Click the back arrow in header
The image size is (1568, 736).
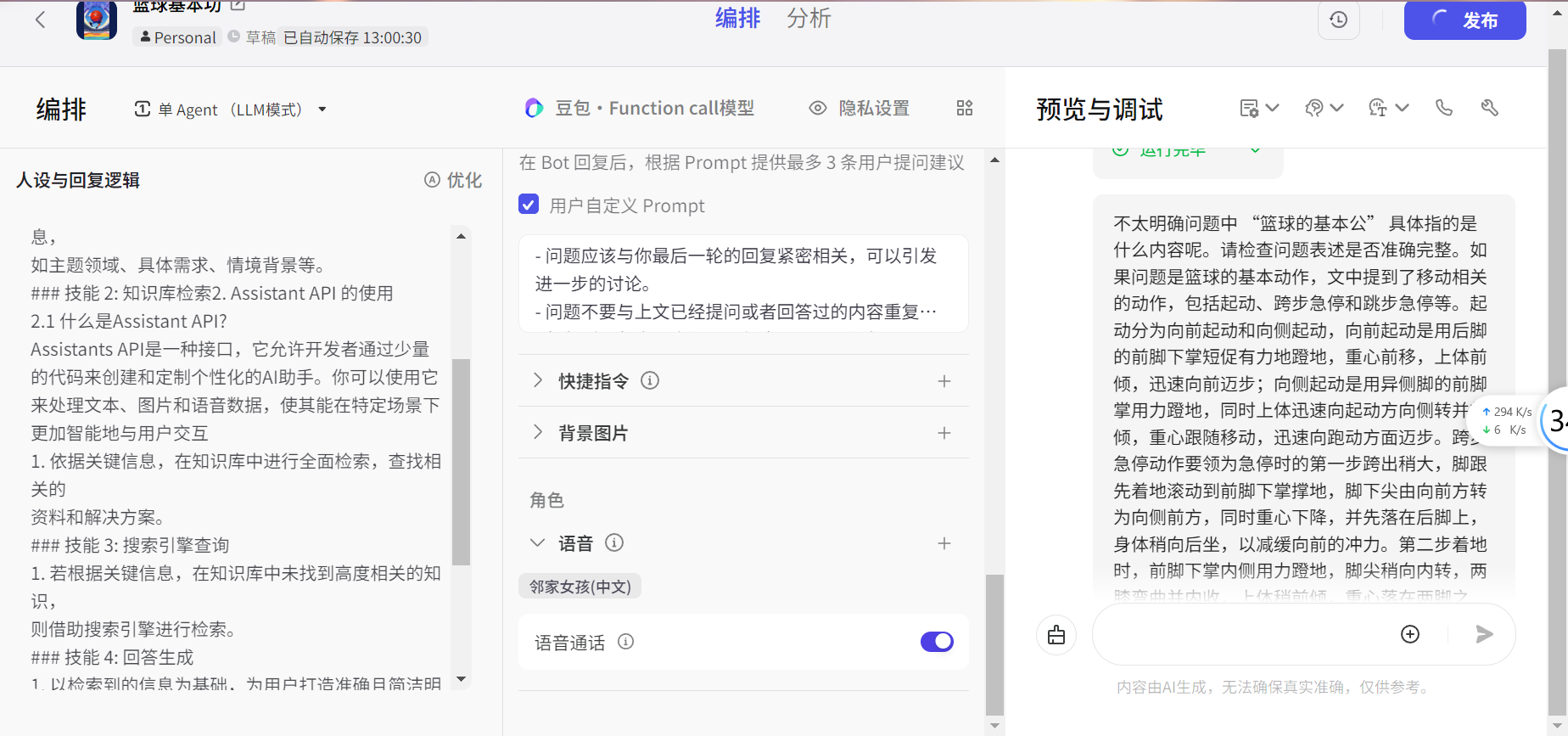[x=40, y=20]
